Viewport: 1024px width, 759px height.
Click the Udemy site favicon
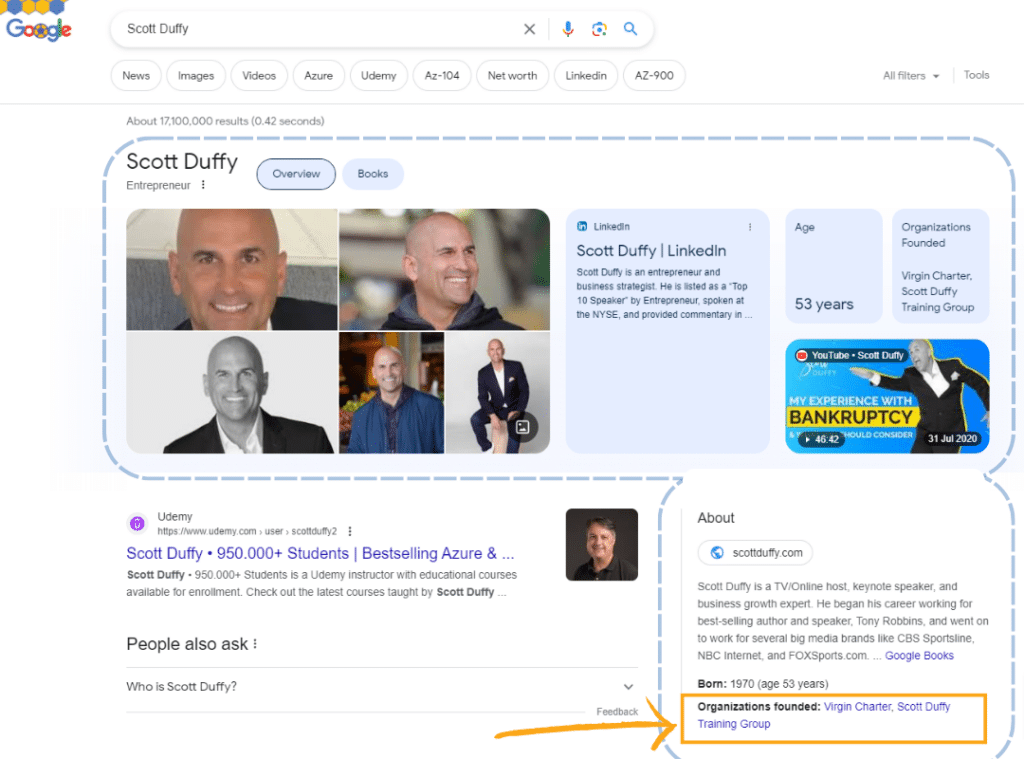pos(137,523)
